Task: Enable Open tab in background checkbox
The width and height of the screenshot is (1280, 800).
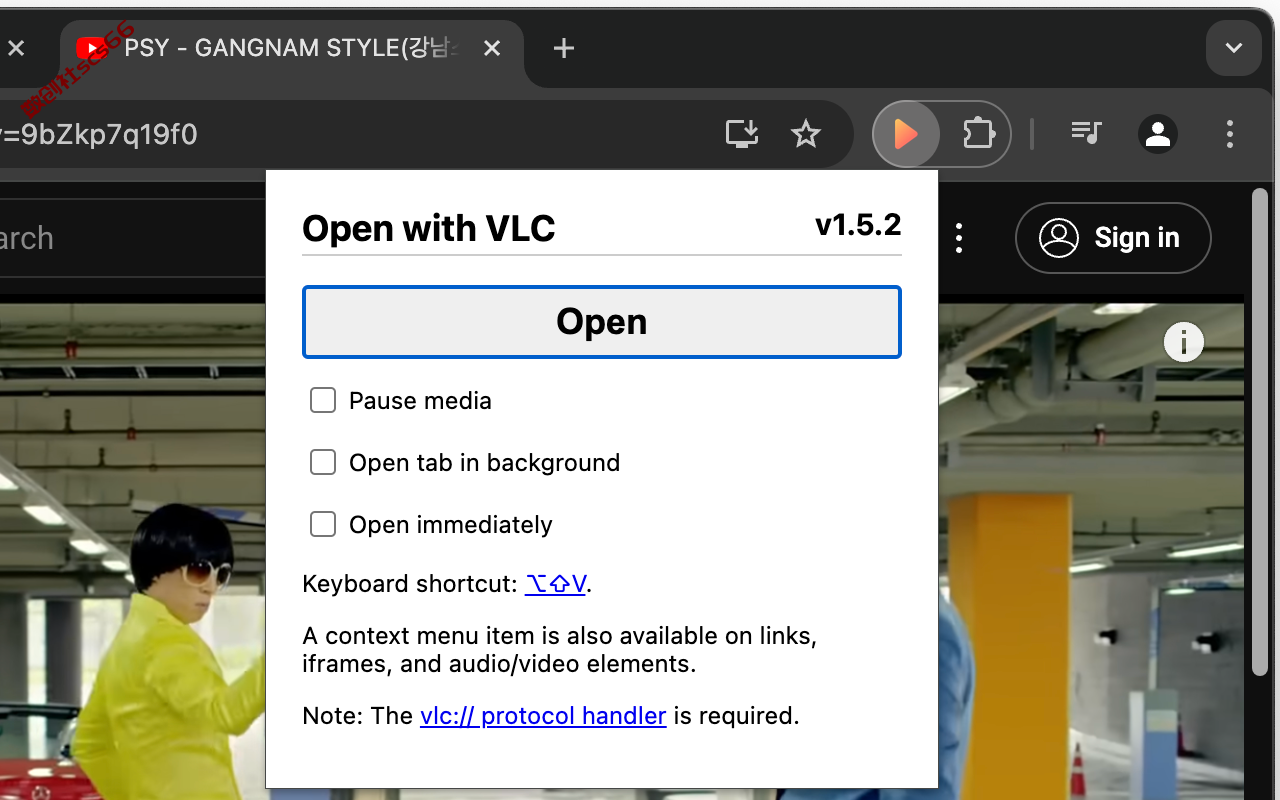Action: click(x=322, y=462)
